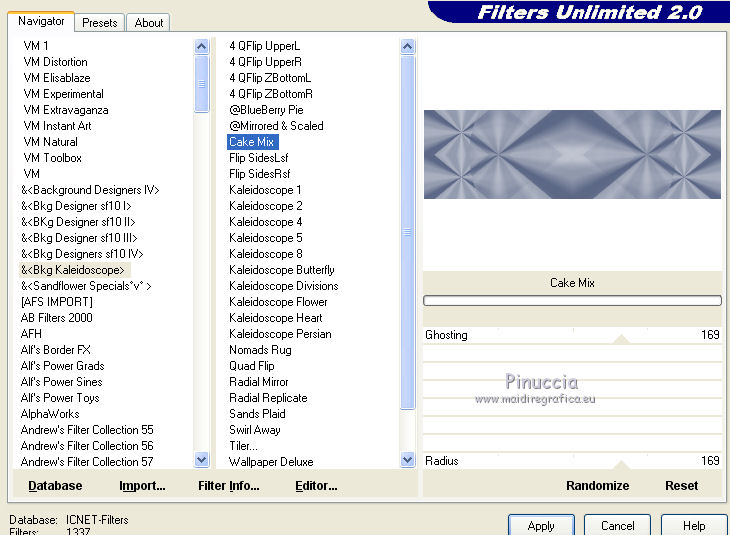This screenshot has width=730, height=535.
Task: Open the About tab
Action: [x=149, y=23]
